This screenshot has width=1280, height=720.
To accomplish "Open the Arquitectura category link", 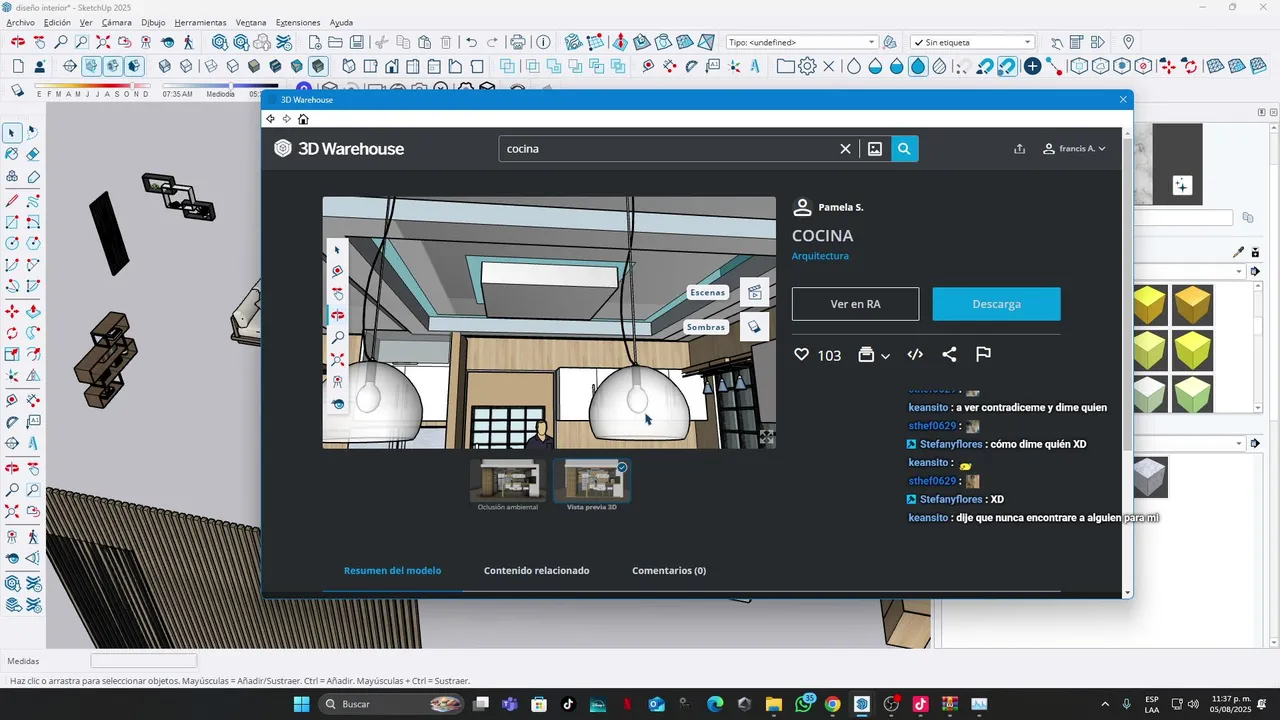I will coord(820,256).
